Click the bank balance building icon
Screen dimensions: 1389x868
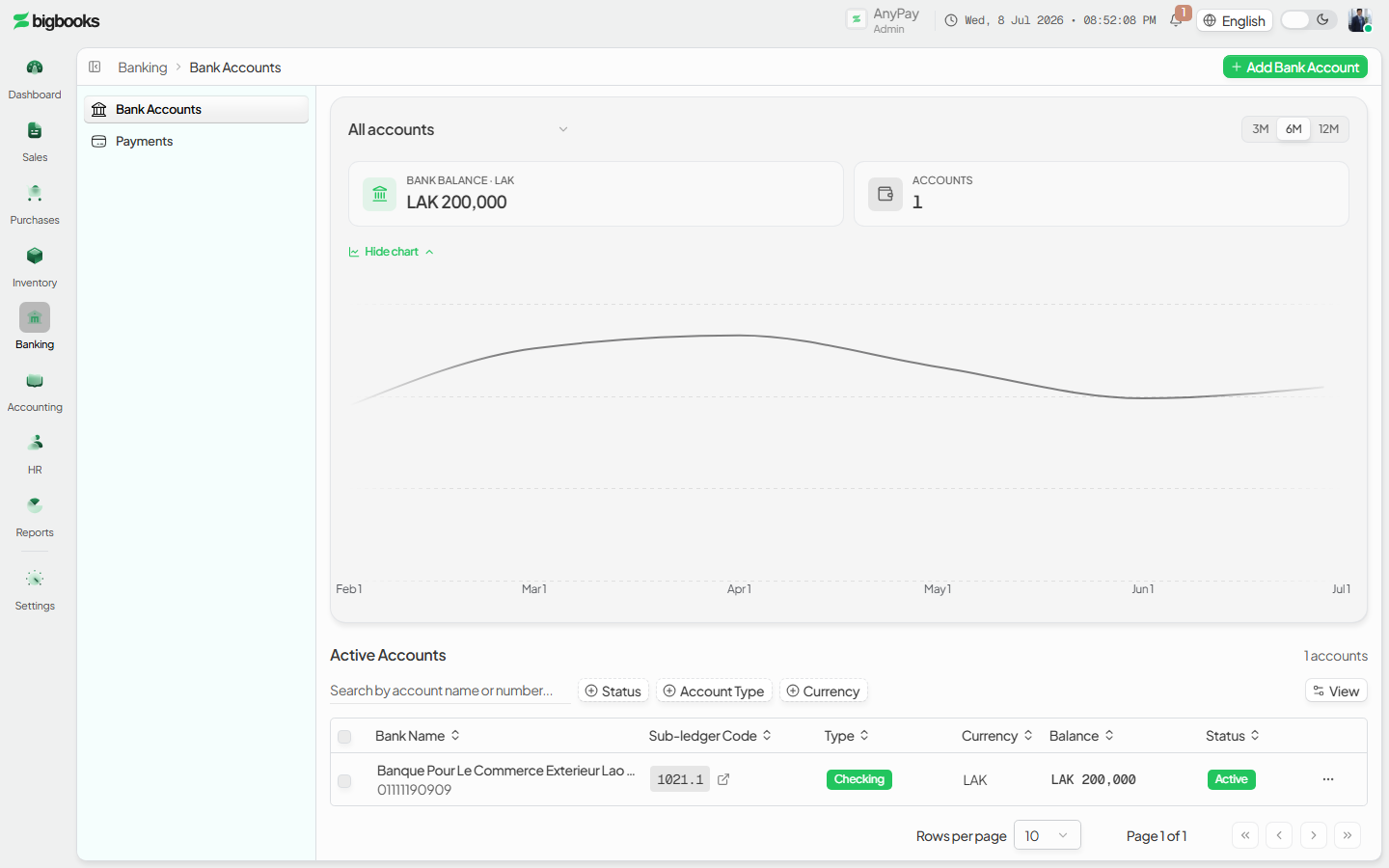pyautogui.click(x=379, y=194)
